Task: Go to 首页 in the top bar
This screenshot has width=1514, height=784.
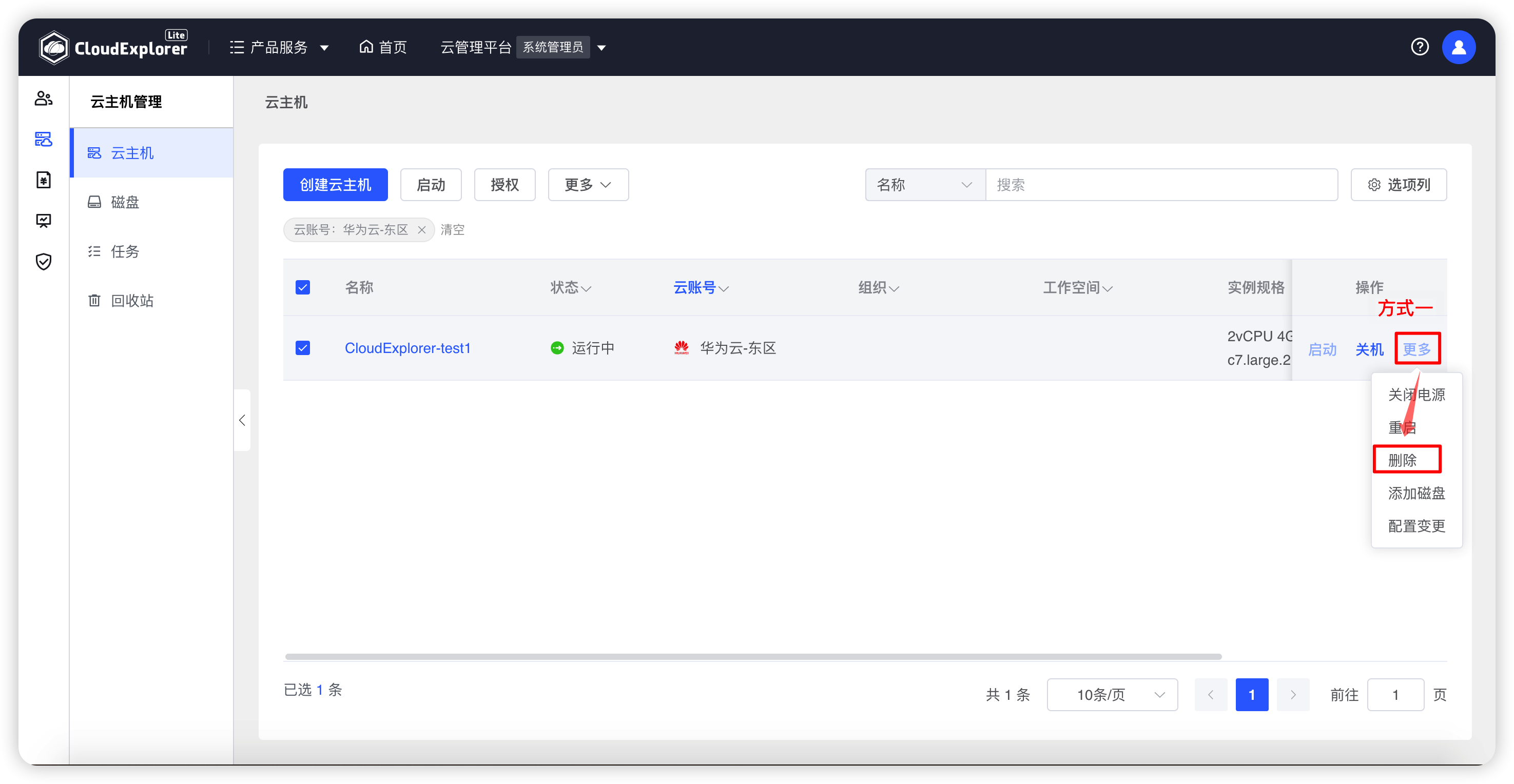Action: tap(383, 47)
